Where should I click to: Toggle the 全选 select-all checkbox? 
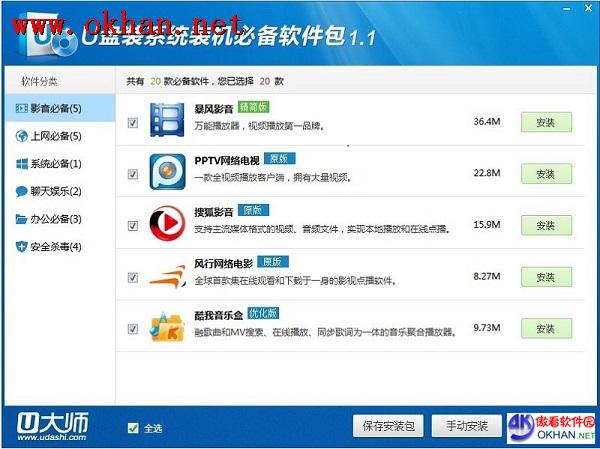(x=133, y=428)
